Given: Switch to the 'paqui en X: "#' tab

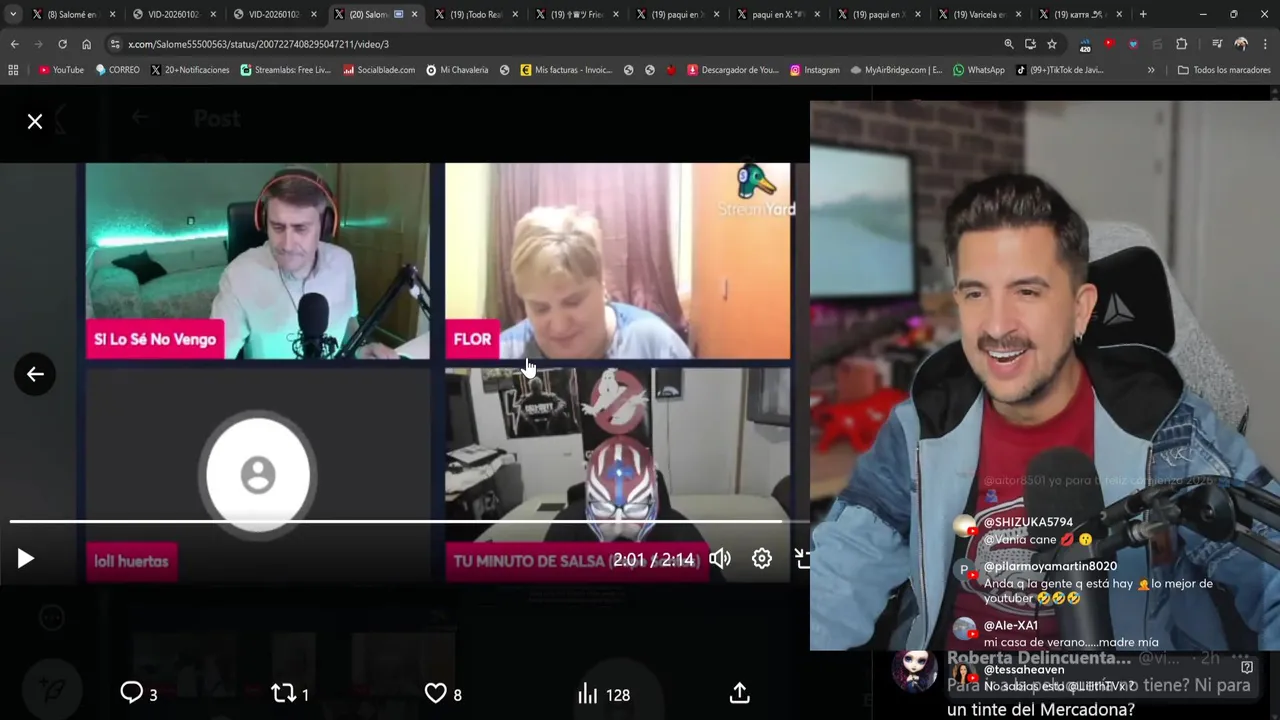Looking at the screenshot, I should click(776, 14).
